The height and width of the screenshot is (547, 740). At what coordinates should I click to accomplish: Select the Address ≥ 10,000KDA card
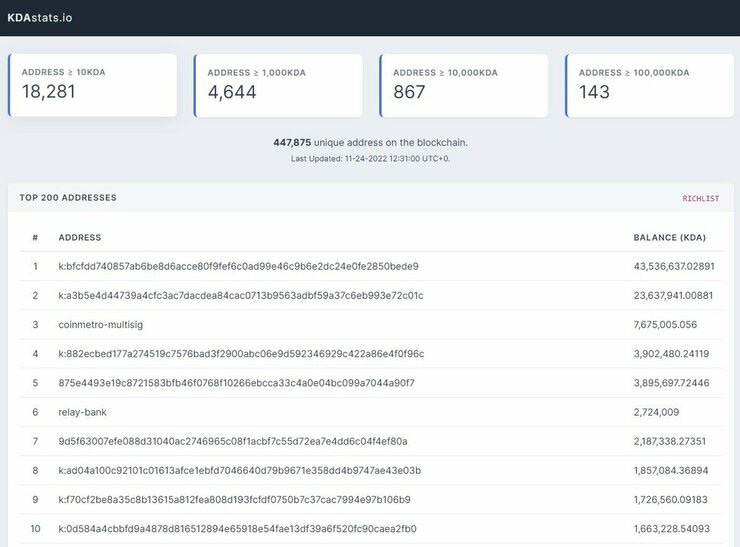pos(464,85)
